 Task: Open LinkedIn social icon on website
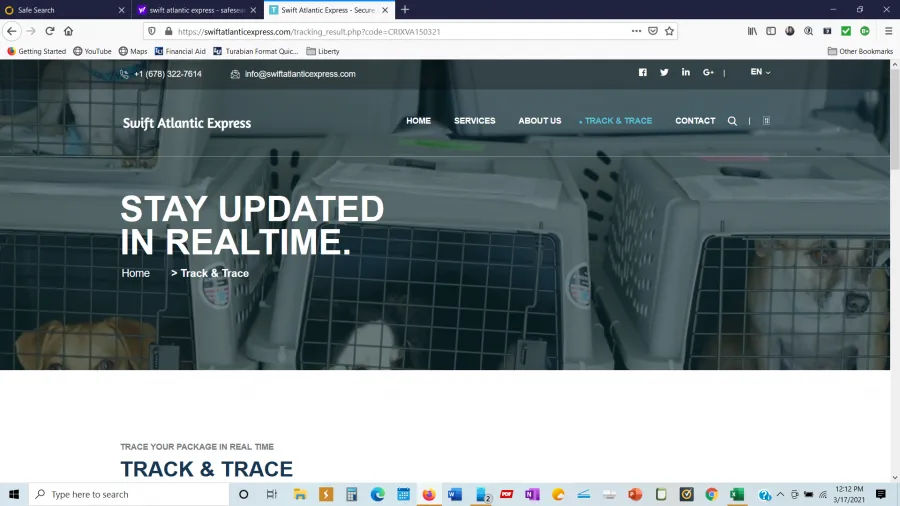pyautogui.click(x=685, y=72)
